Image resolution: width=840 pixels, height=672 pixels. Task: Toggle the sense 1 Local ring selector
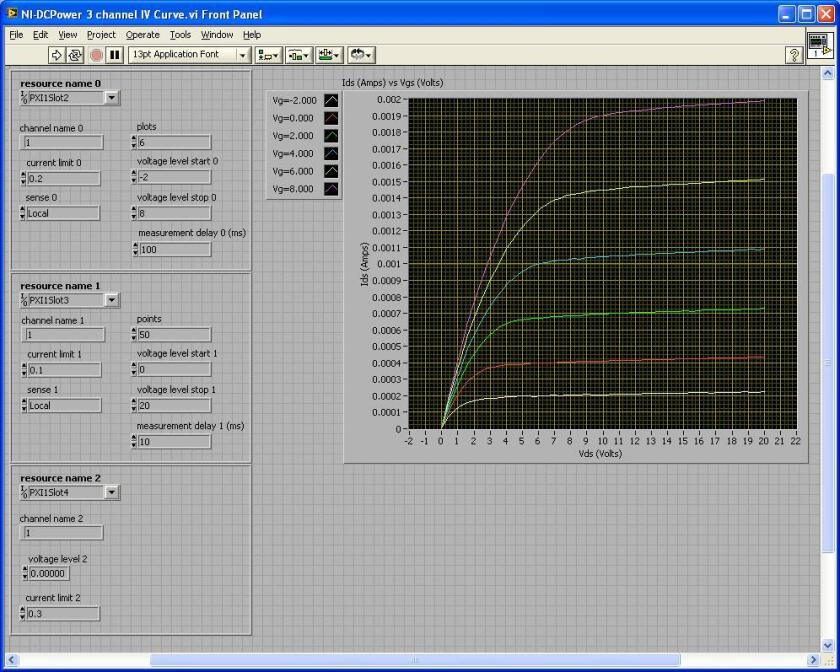62,406
